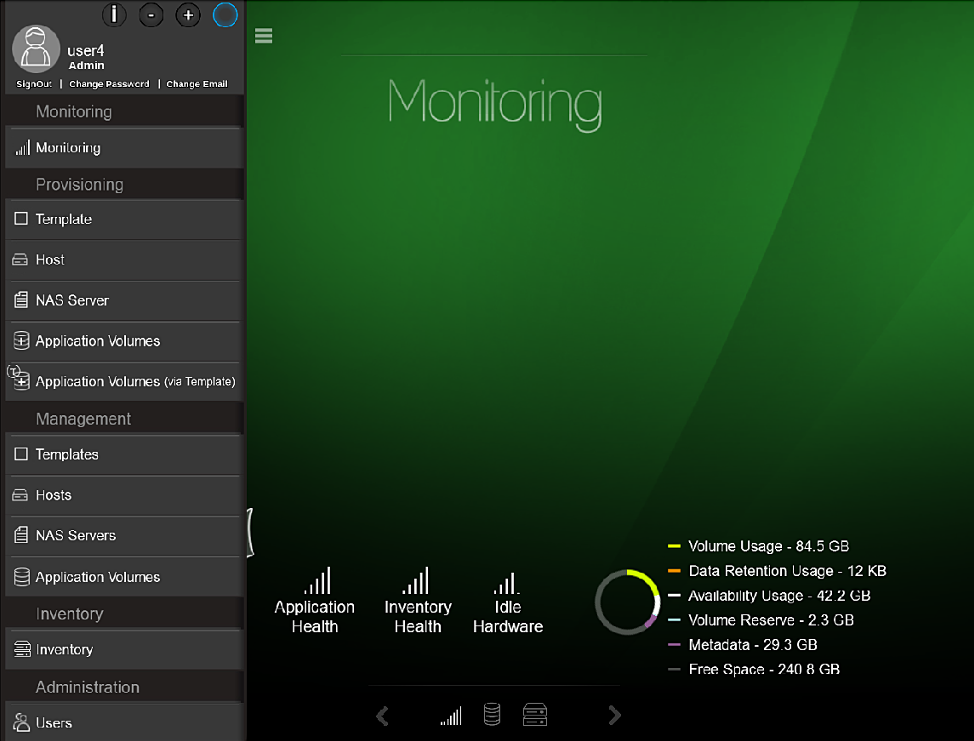Click the minus zoom-out icon
974x741 pixels.
pos(150,15)
